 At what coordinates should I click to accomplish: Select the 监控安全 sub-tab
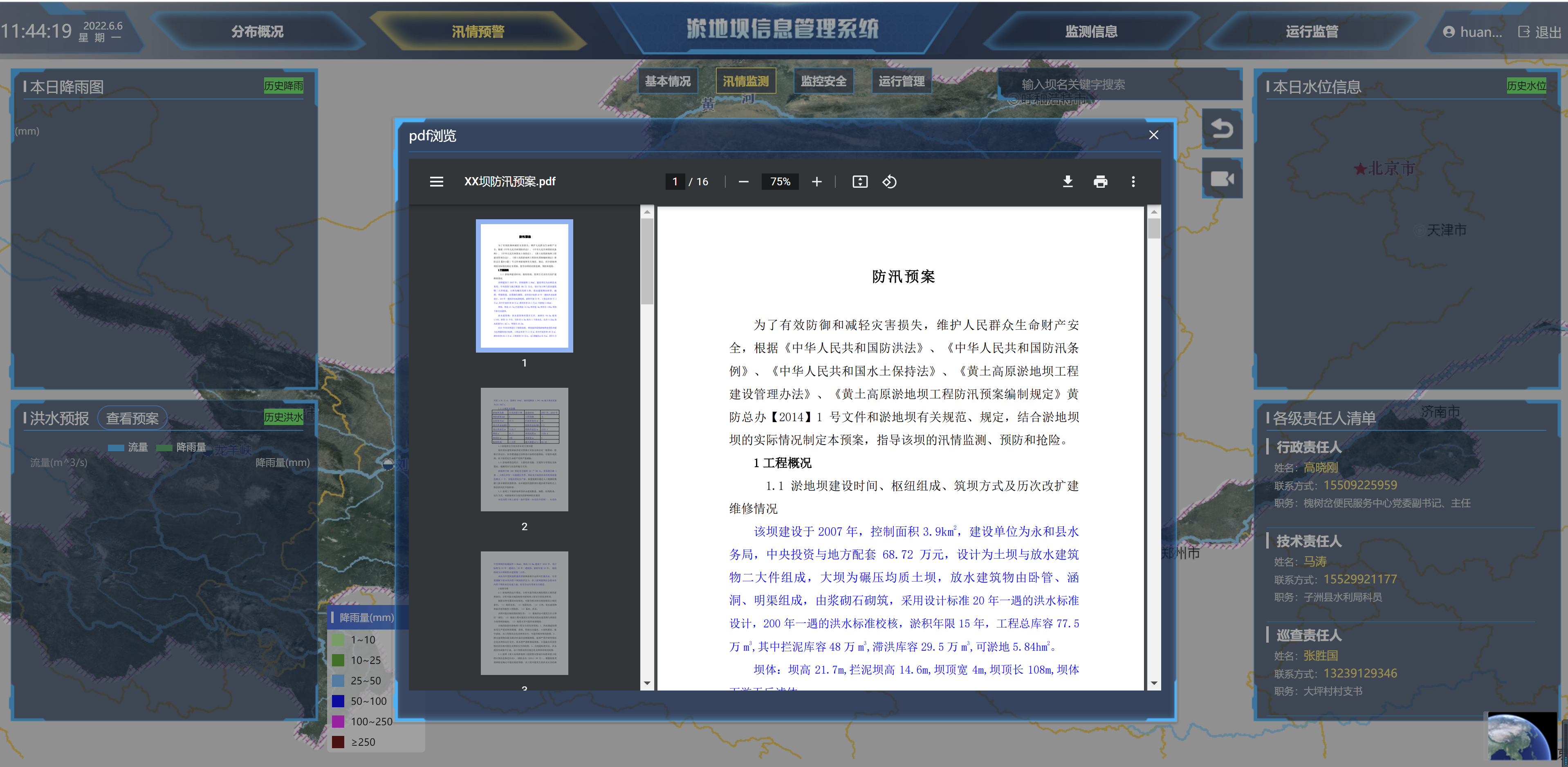[823, 81]
